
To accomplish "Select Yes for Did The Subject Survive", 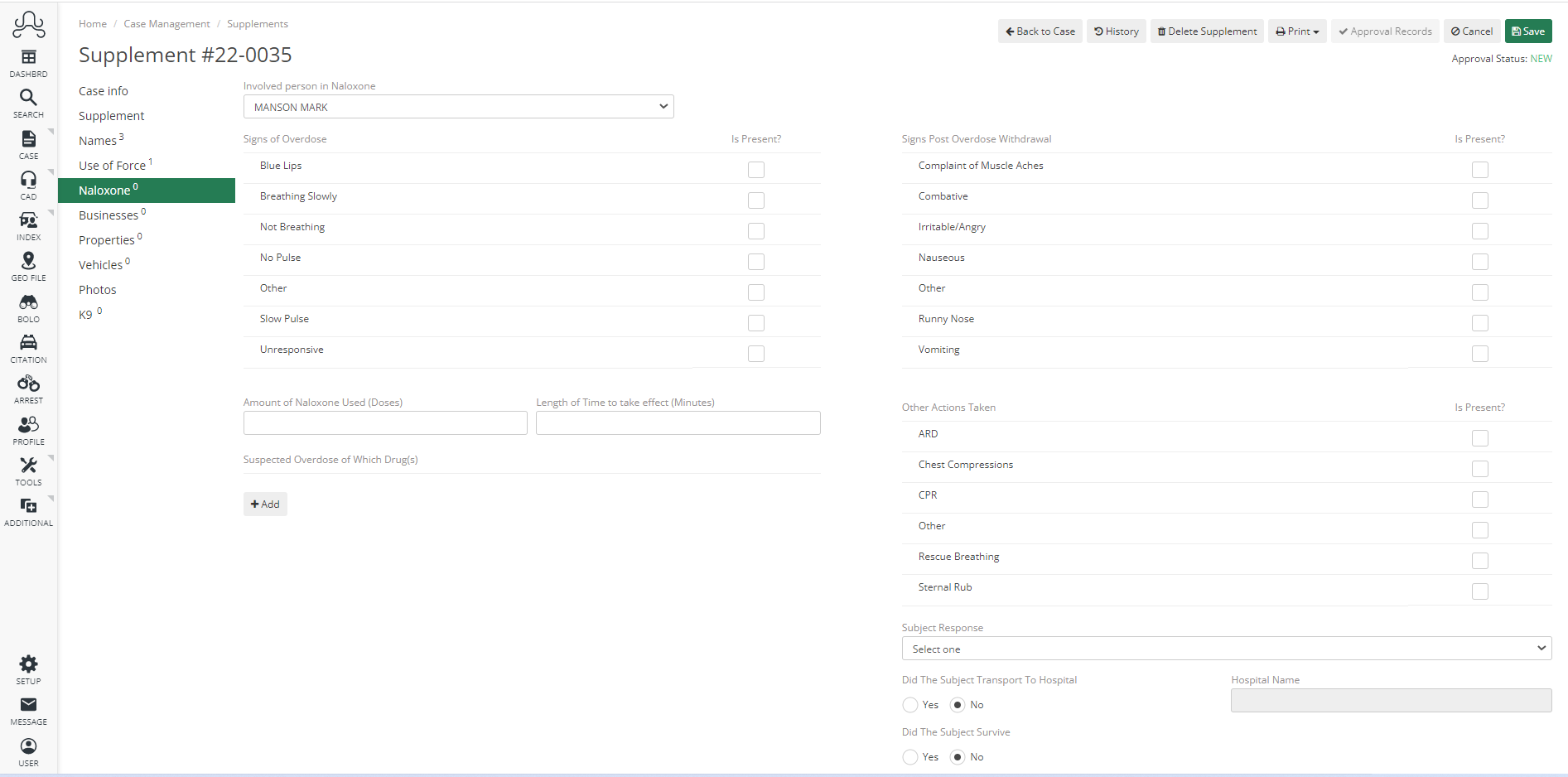I will coord(908,756).
